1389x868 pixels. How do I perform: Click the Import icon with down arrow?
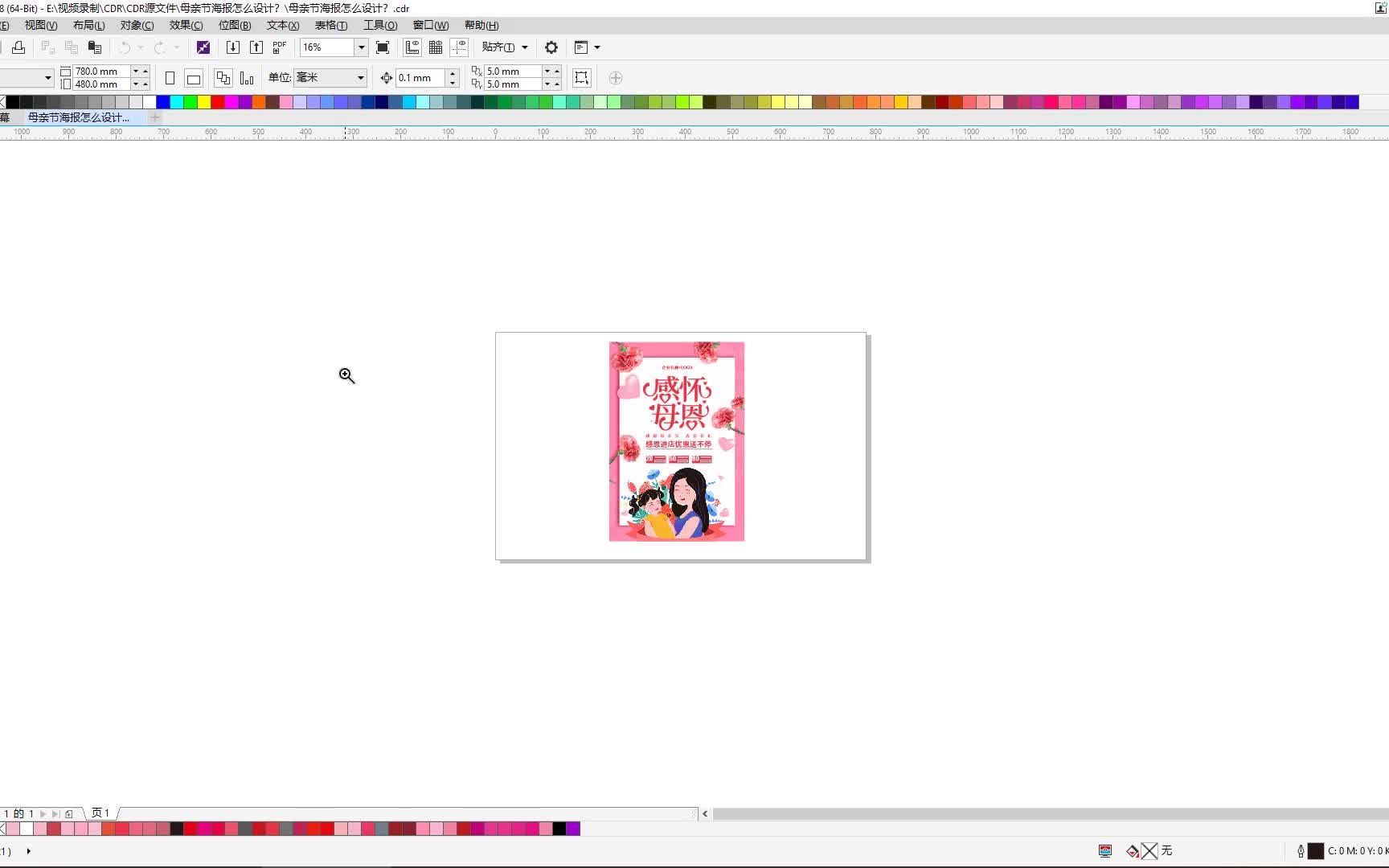[x=233, y=47]
